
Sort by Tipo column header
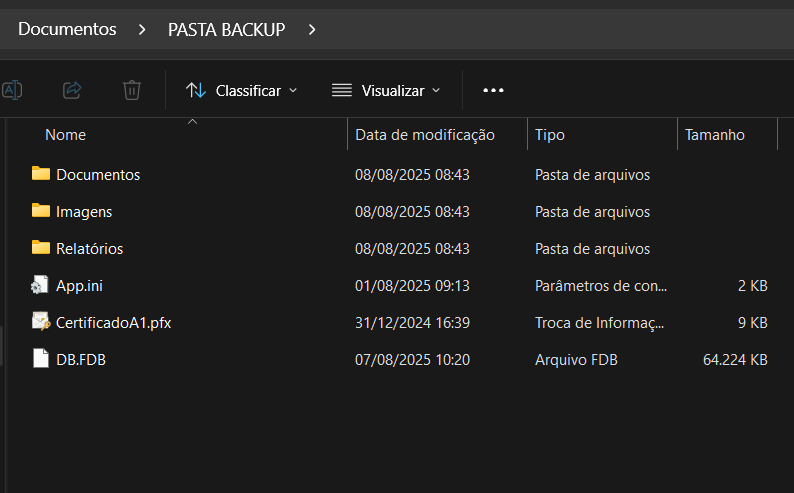(550, 135)
